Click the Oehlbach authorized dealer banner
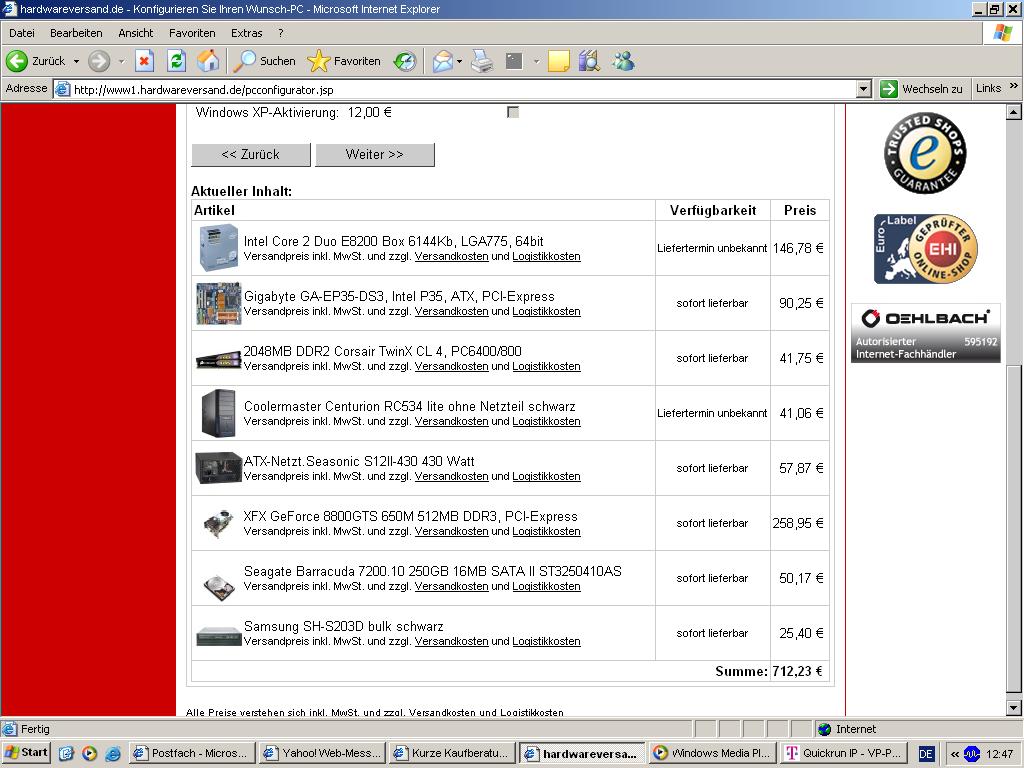This screenshot has width=1024, height=768. [925, 333]
